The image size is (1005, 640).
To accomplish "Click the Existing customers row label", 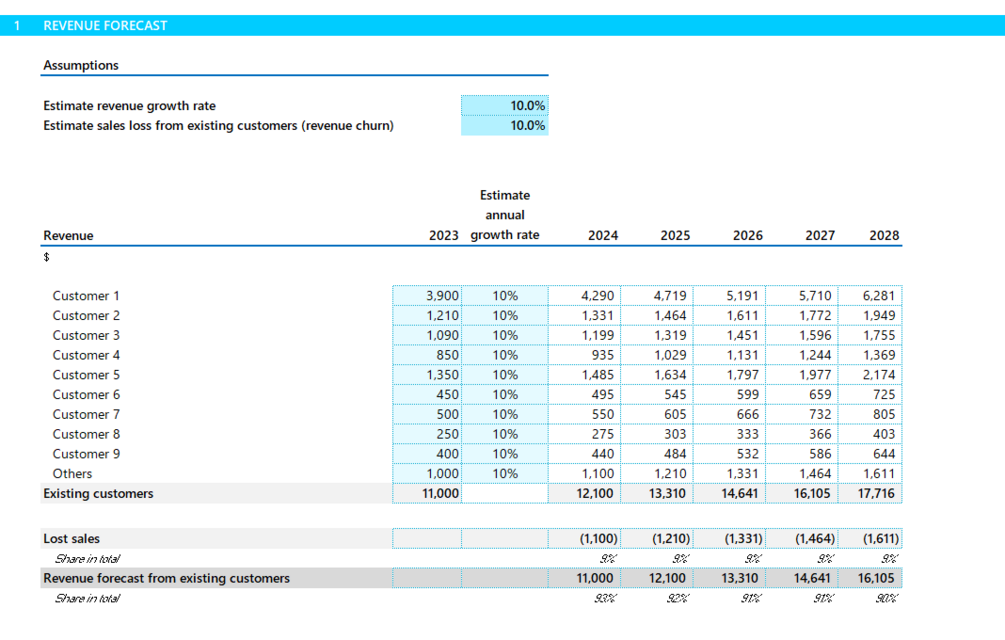I will click(x=98, y=494).
